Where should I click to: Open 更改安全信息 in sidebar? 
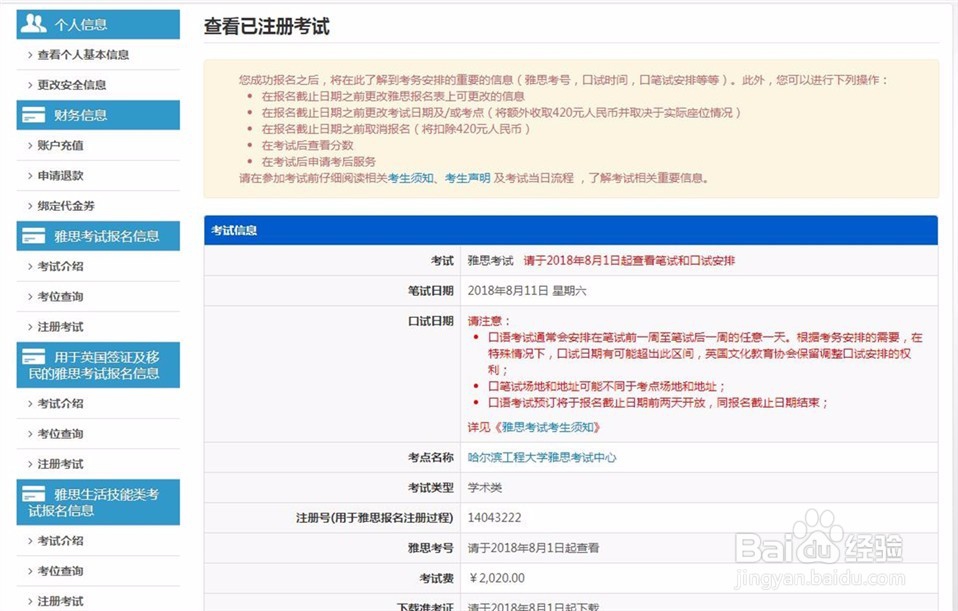click(x=71, y=84)
